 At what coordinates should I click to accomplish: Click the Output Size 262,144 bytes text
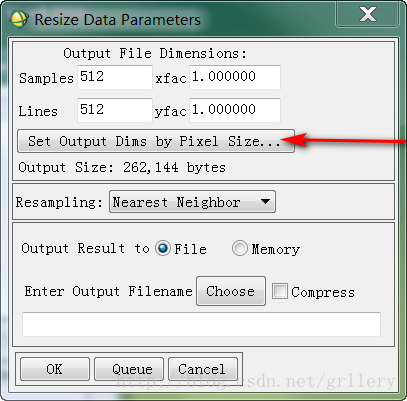coord(122,167)
